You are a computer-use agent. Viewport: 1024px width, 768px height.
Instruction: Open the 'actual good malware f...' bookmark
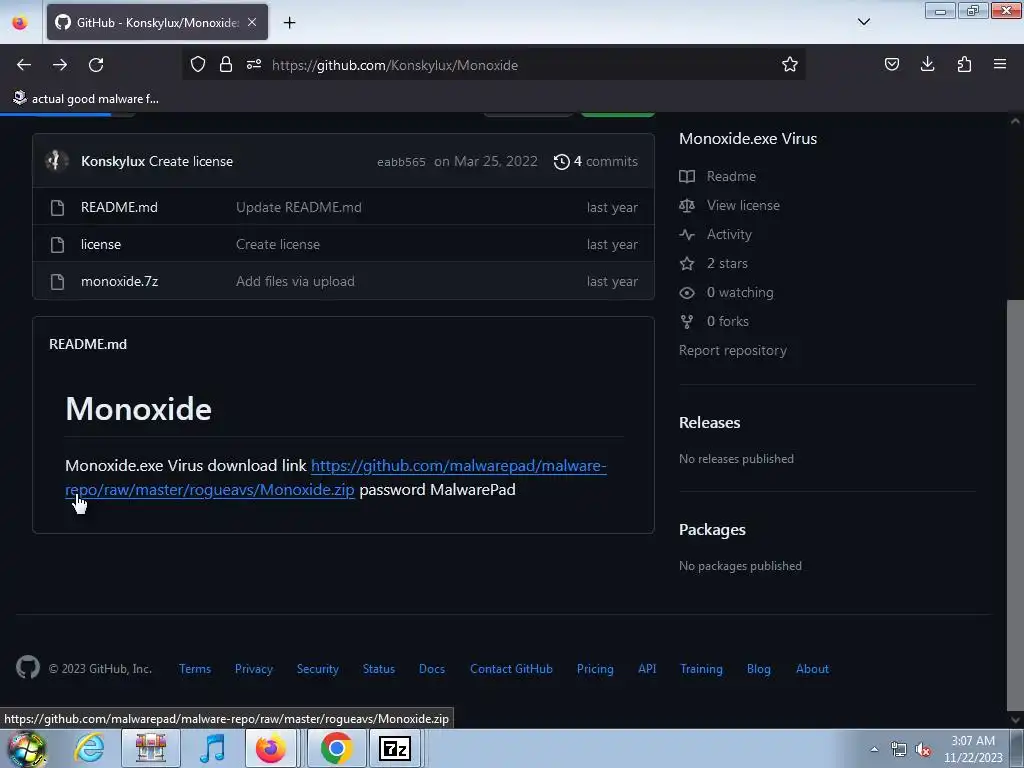[x=86, y=99]
